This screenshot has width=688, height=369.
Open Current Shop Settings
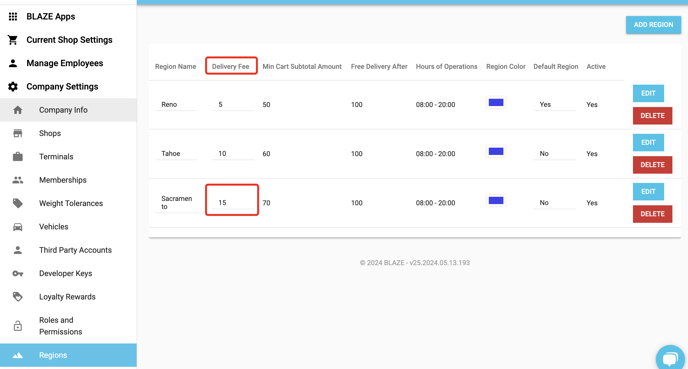68,40
